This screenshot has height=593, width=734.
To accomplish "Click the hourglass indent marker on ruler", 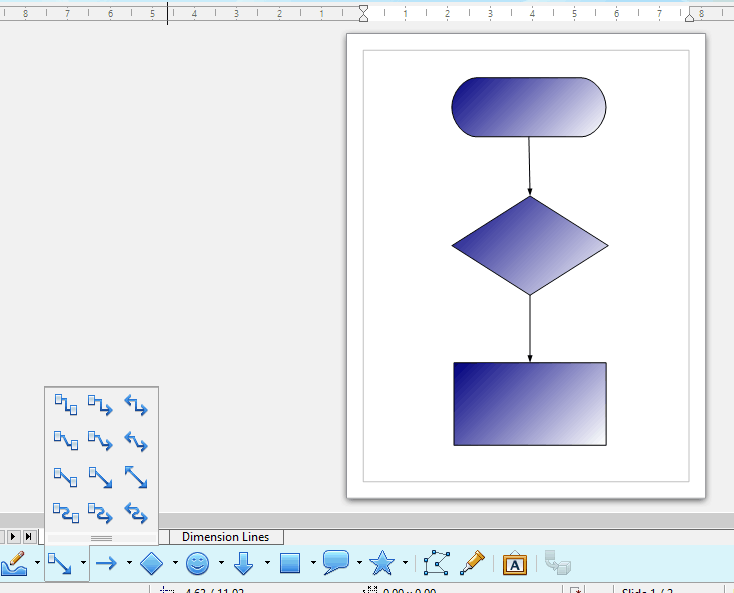I will pyautogui.click(x=363, y=13).
